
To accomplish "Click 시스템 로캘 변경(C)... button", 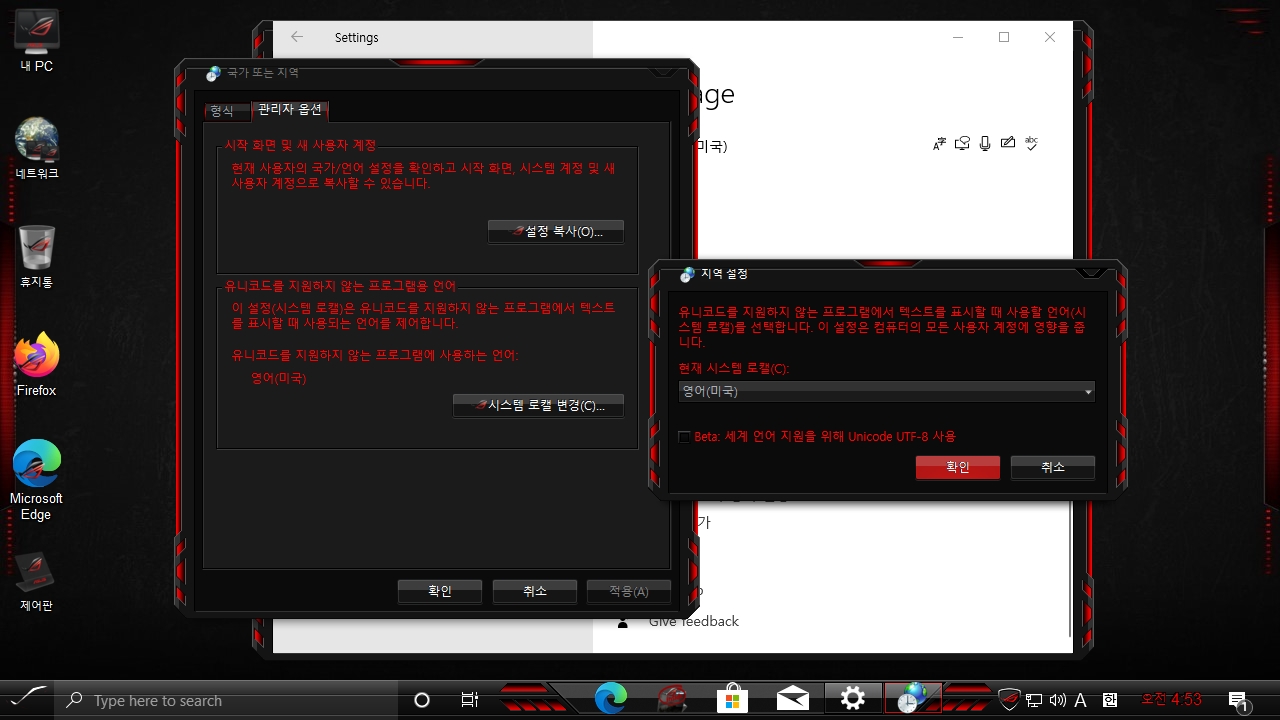I will click(538, 405).
